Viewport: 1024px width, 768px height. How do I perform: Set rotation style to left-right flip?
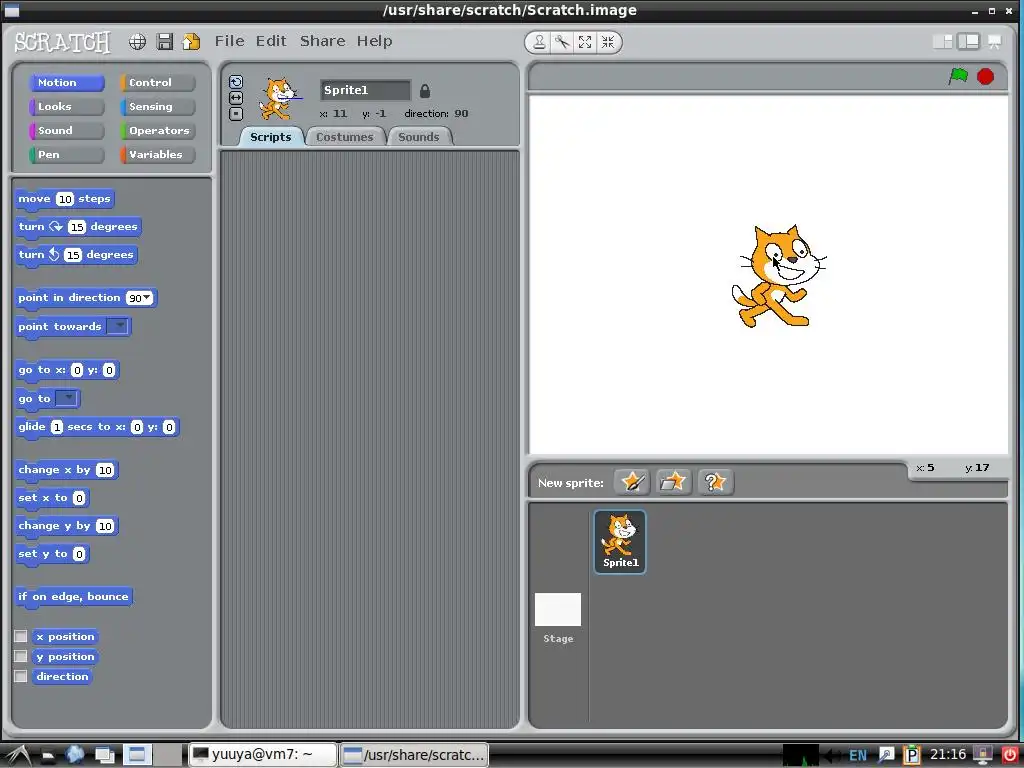click(236, 97)
